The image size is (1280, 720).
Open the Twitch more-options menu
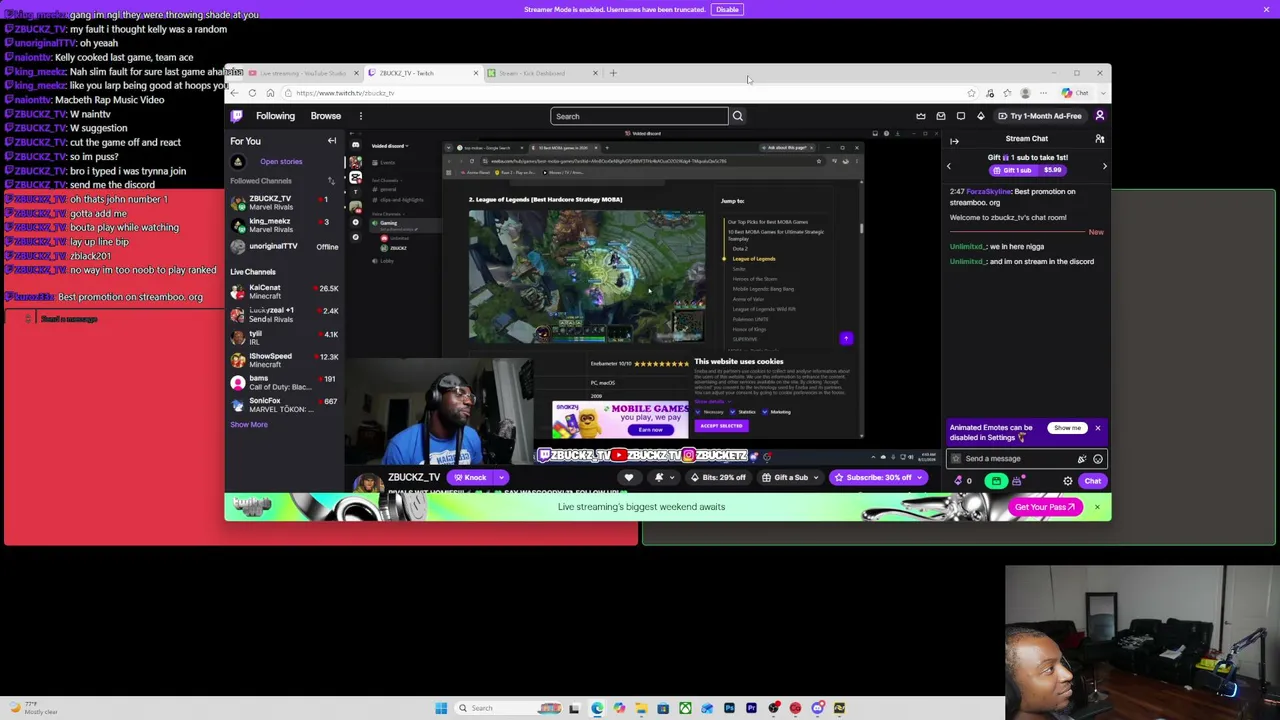[361, 116]
